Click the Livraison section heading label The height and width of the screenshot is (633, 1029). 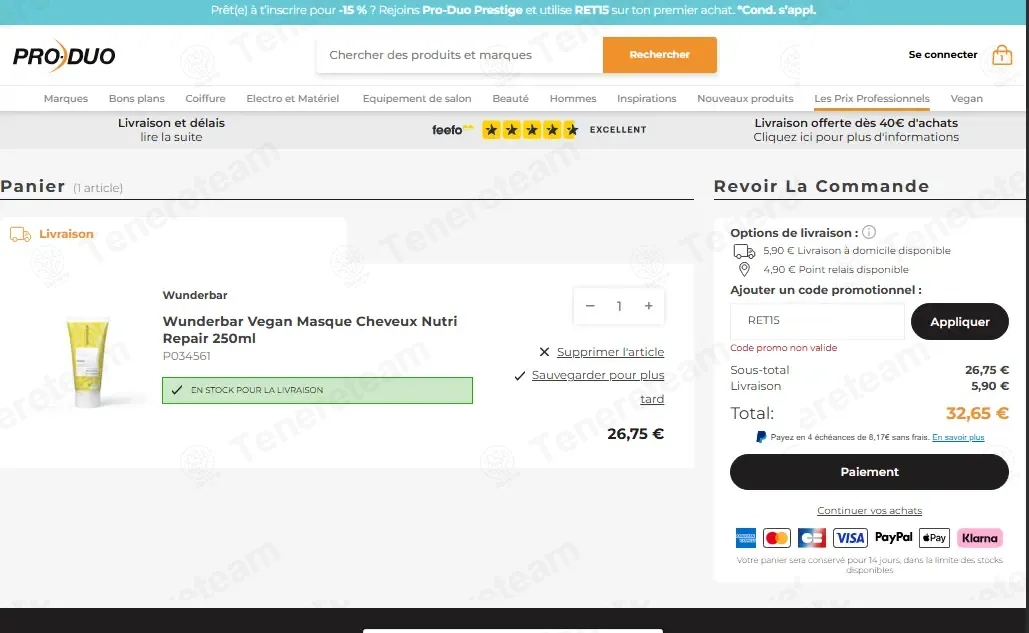[66, 234]
